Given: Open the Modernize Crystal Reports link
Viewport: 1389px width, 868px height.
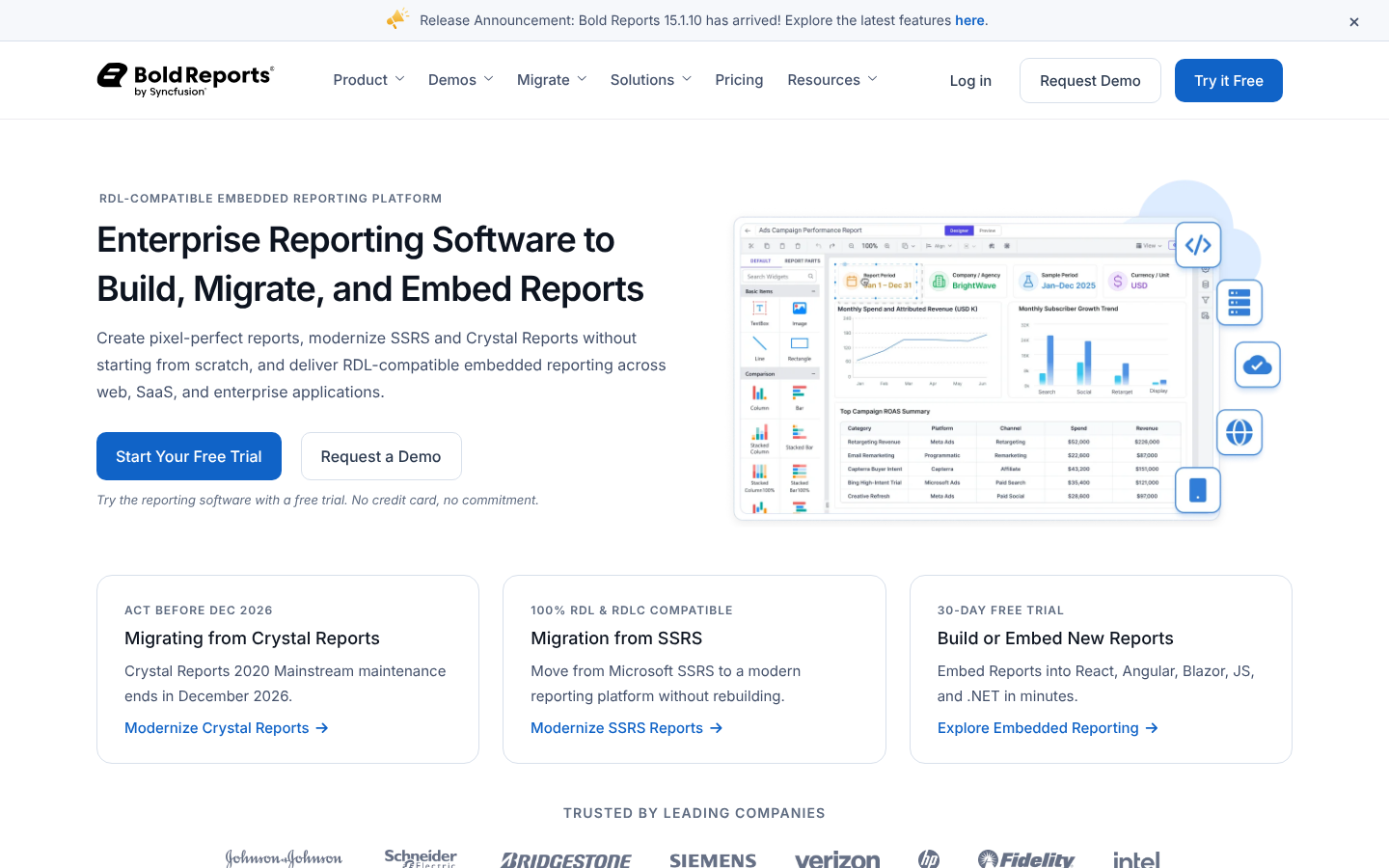Looking at the screenshot, I should 227,728.
